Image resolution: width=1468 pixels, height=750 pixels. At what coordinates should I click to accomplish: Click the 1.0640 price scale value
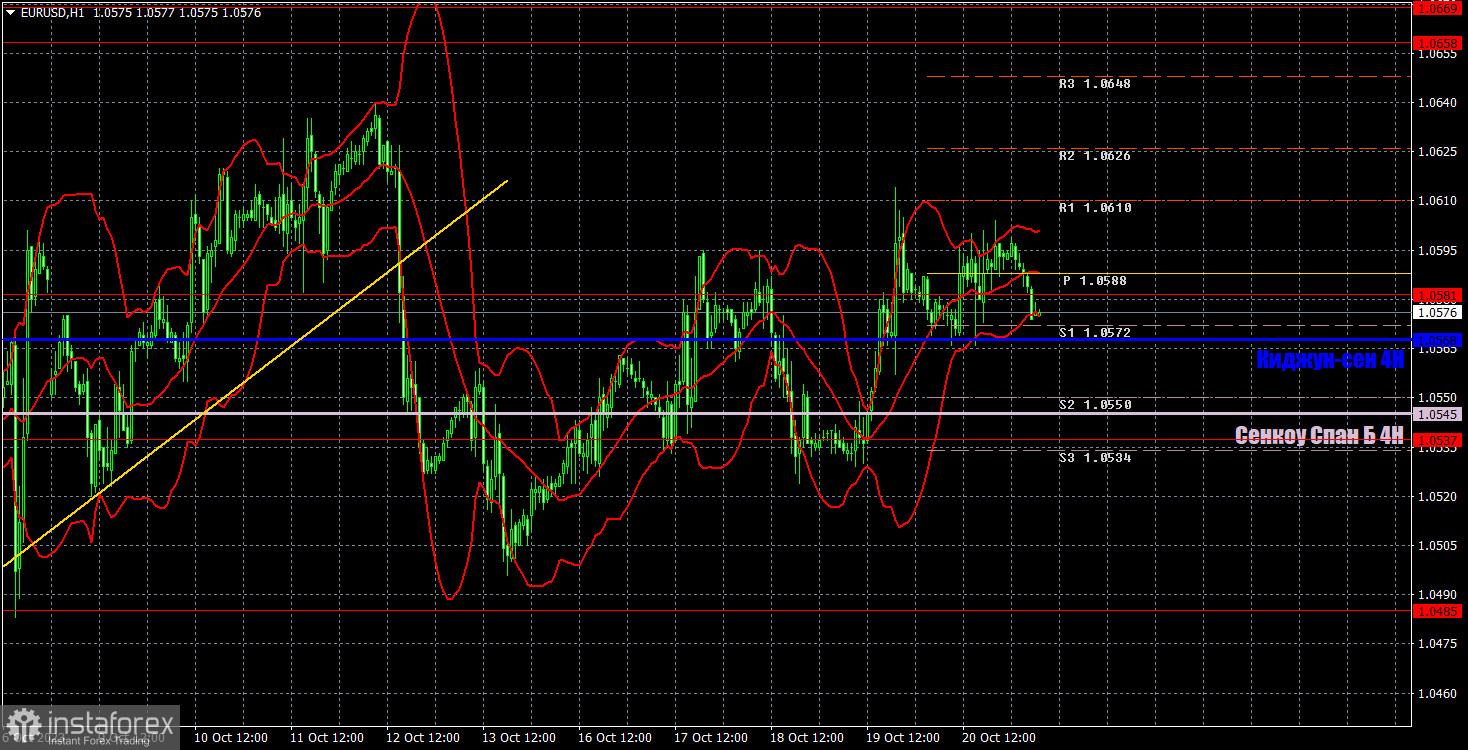click(1438, 102)
